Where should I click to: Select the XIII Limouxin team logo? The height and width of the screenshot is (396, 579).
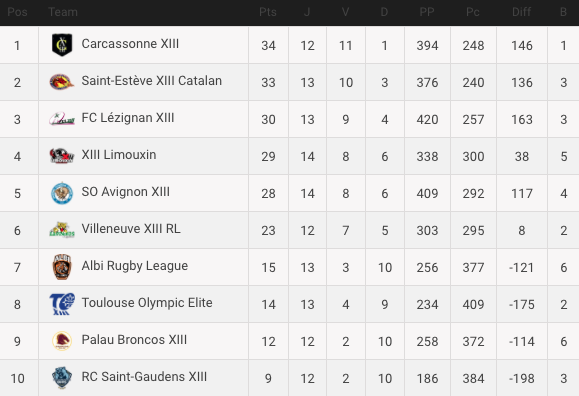click(x=62, y=156)
